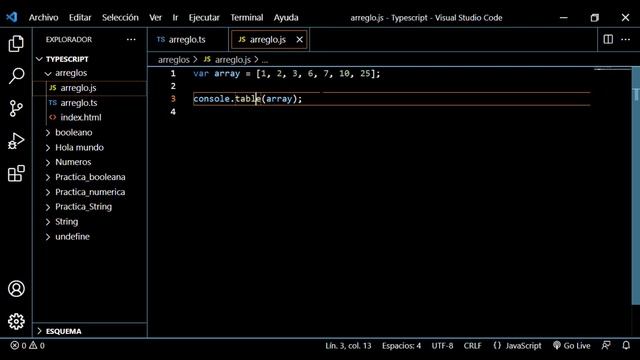The width and height of the screenshot is (640, 360).
Task: Click arreglo.js in the breadcrumb
Action: 233,60
